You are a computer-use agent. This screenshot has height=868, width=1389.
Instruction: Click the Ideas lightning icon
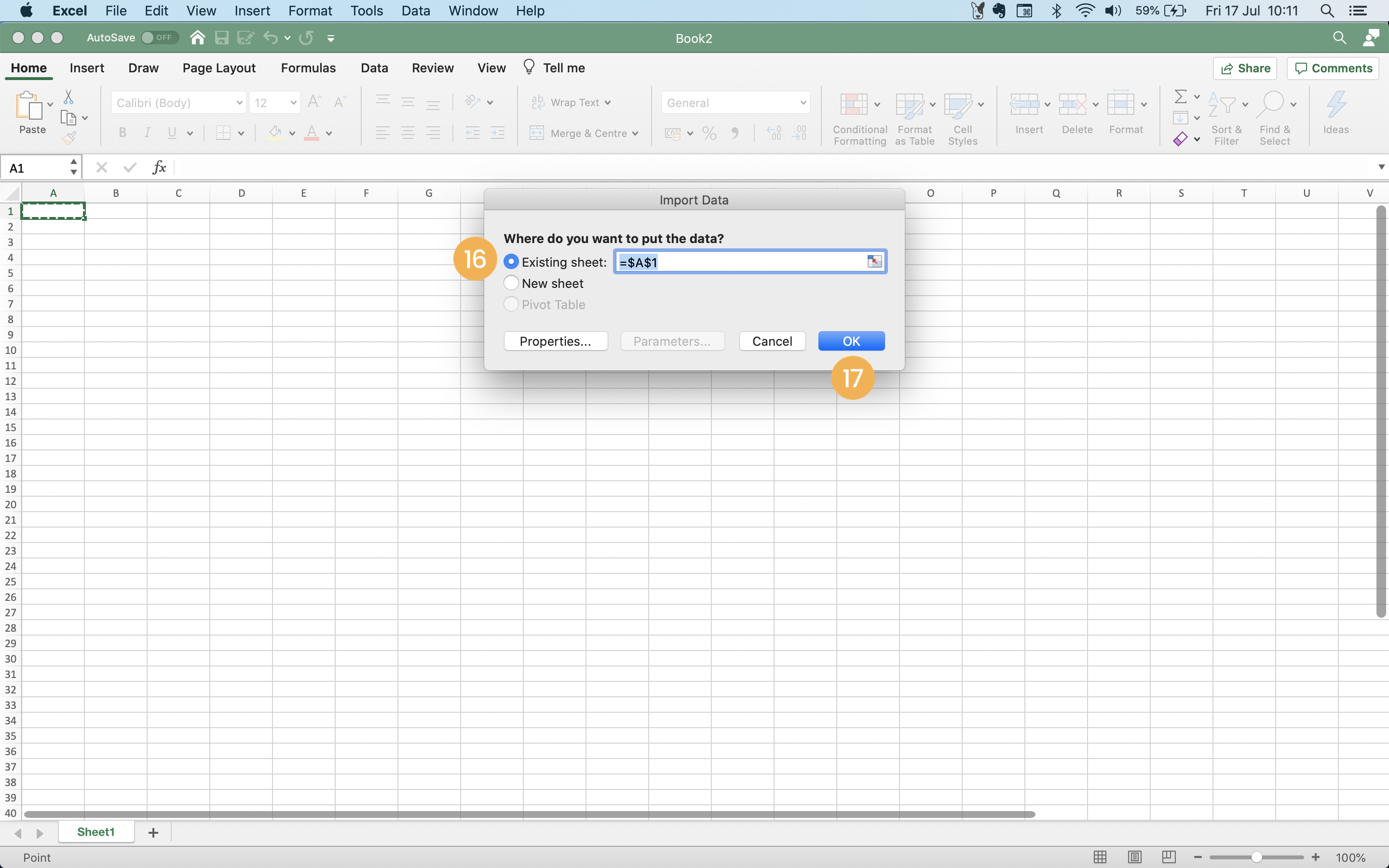tap(1336, 105)
